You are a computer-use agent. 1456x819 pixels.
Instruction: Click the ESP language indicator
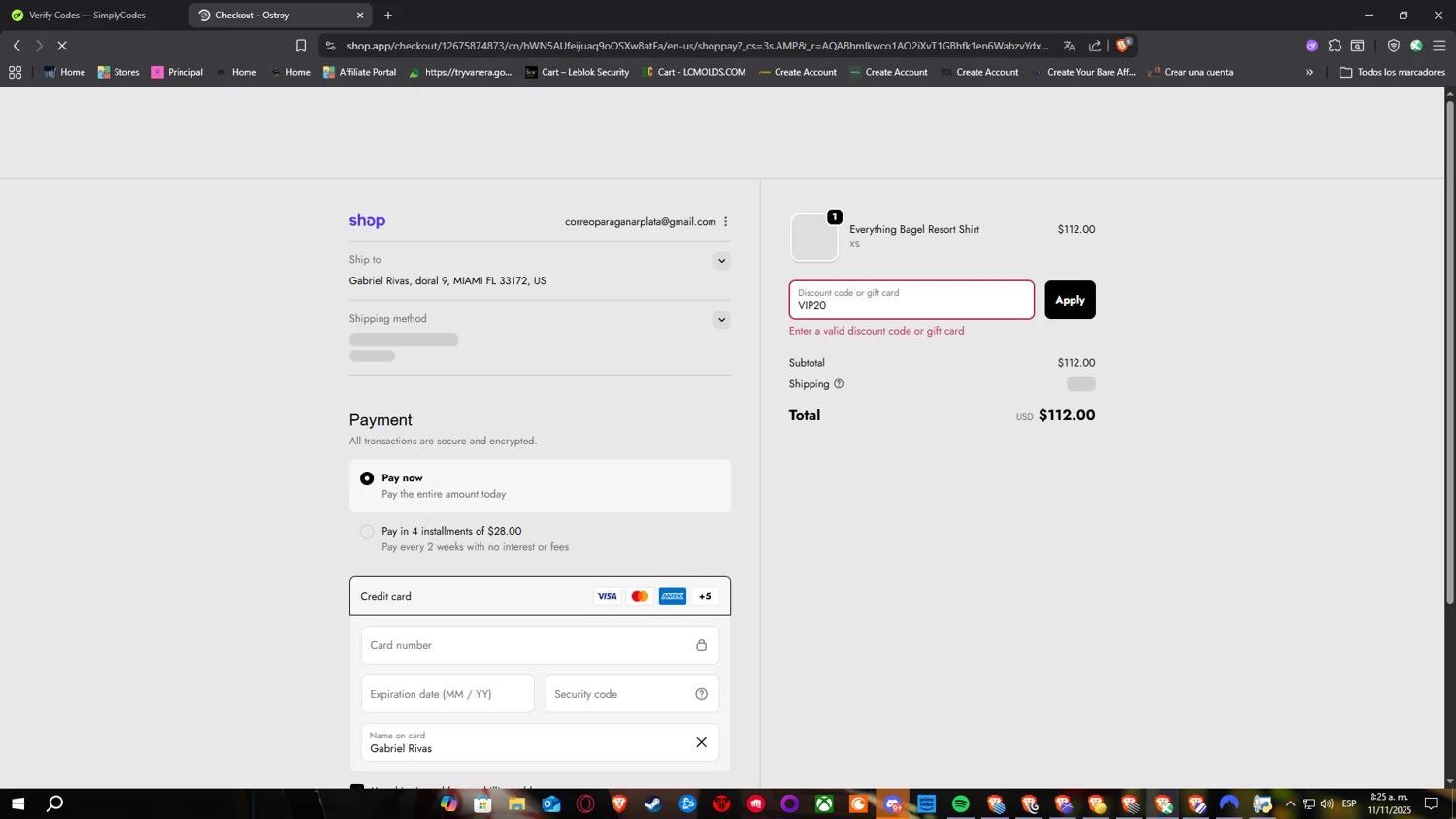click(x=1349, y=803)
